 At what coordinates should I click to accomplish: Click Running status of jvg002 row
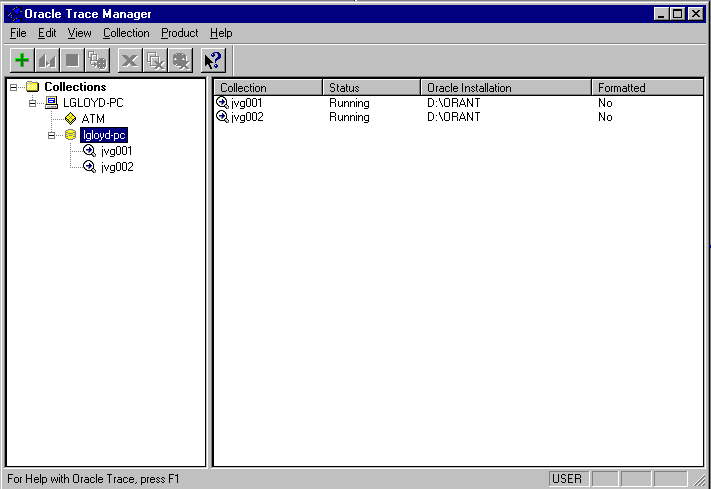(x=349, y=117)
